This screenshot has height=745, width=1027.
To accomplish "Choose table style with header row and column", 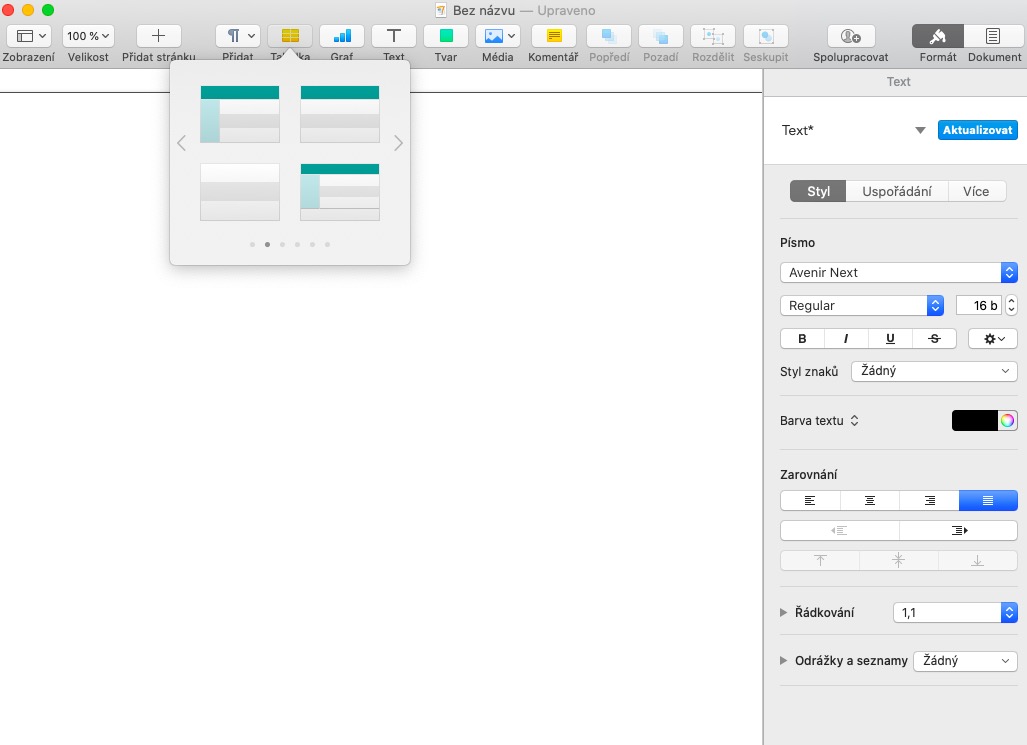I will (x=240, y=114).
